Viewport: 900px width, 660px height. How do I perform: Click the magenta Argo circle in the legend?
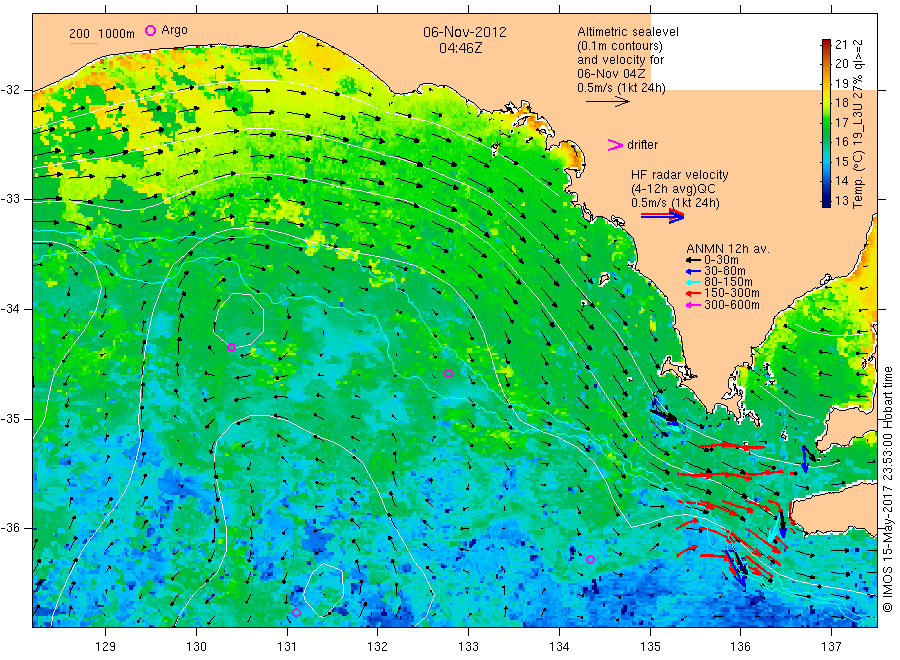coord(150,30)
